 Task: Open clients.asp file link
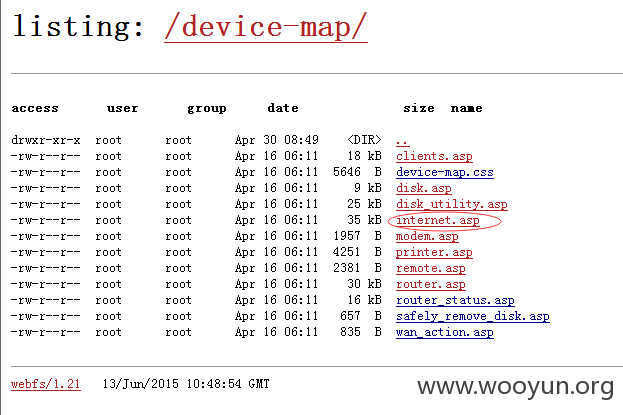click(434, 156)
